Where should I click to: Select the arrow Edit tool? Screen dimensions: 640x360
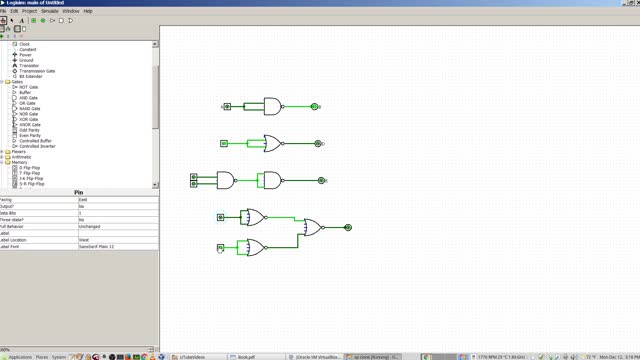tap(12, 20)
